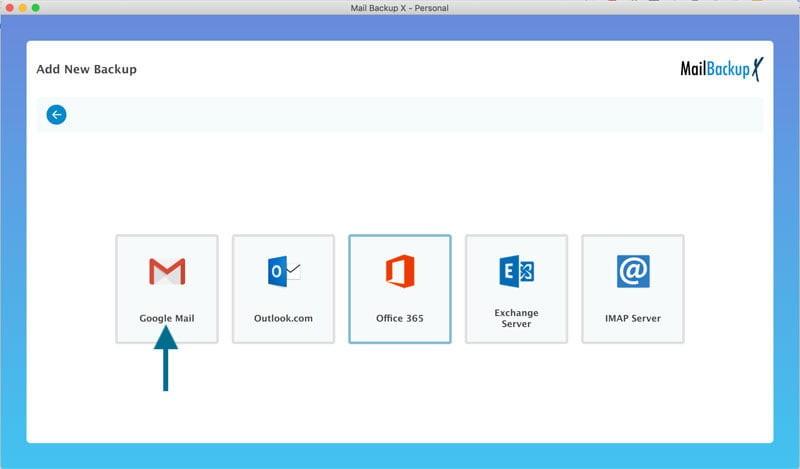
Task: Click the Add New Backup heading
Action: click(86, 69)
